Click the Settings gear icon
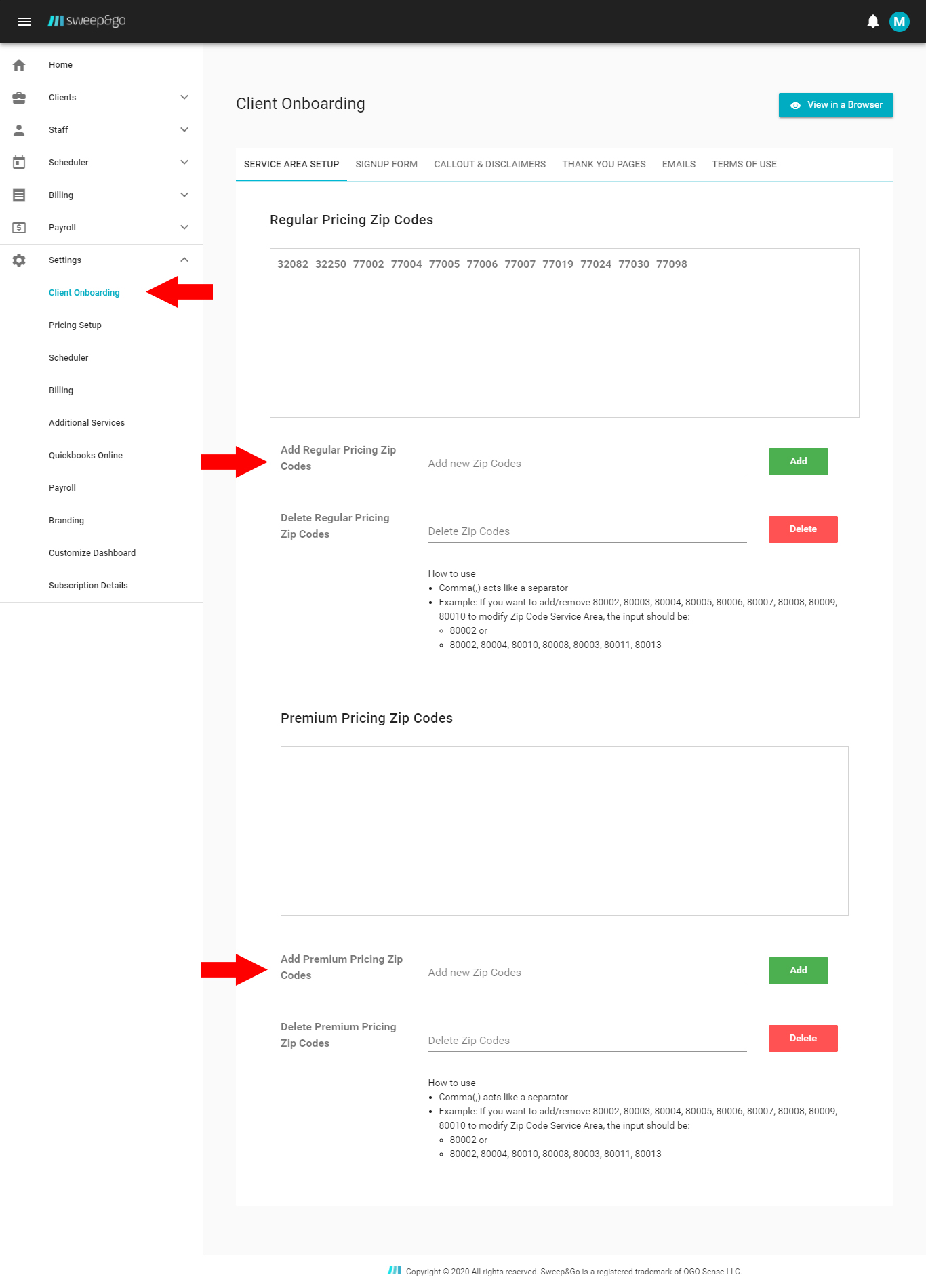This screenshot has height=1288, width=926. pos(19,260)
